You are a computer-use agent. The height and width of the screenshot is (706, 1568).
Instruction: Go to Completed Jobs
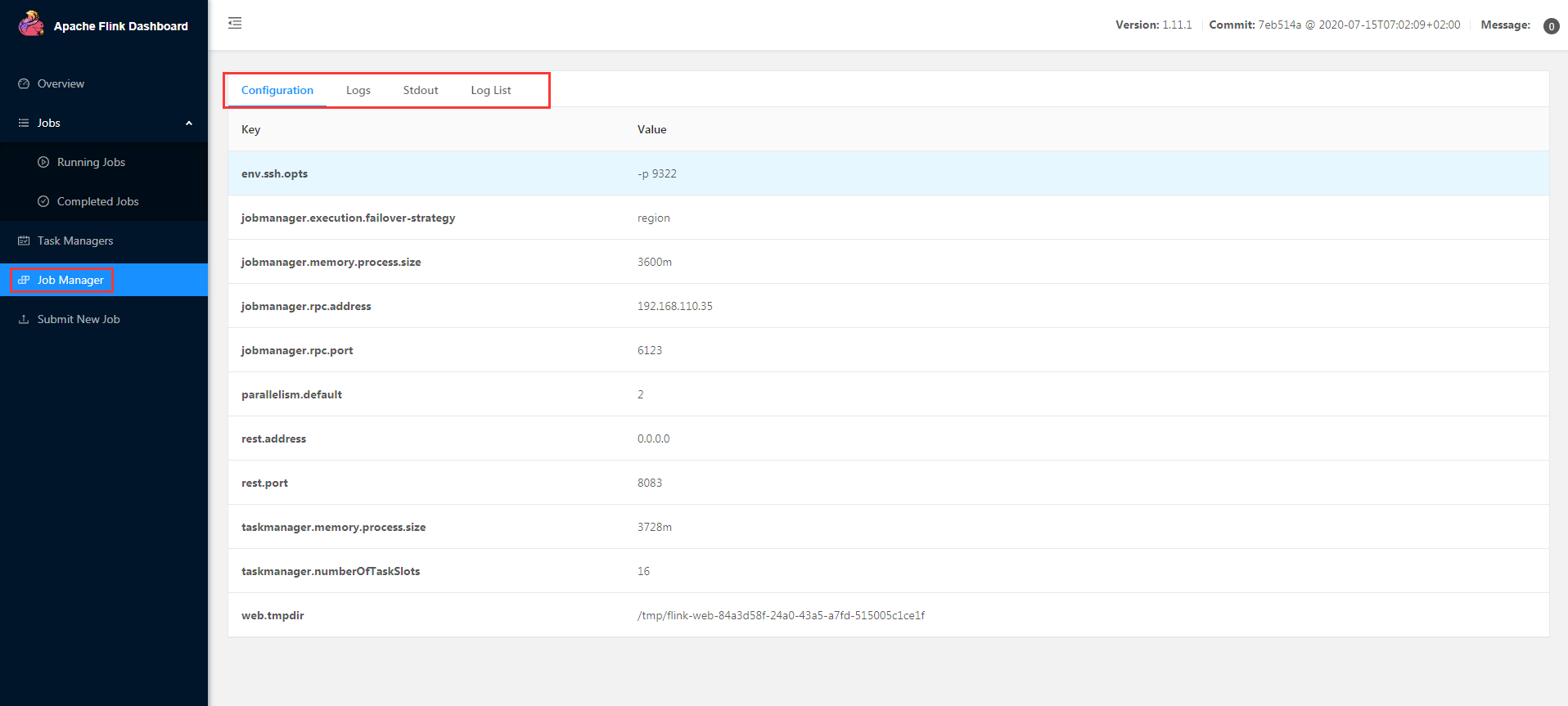pos(104,201)
